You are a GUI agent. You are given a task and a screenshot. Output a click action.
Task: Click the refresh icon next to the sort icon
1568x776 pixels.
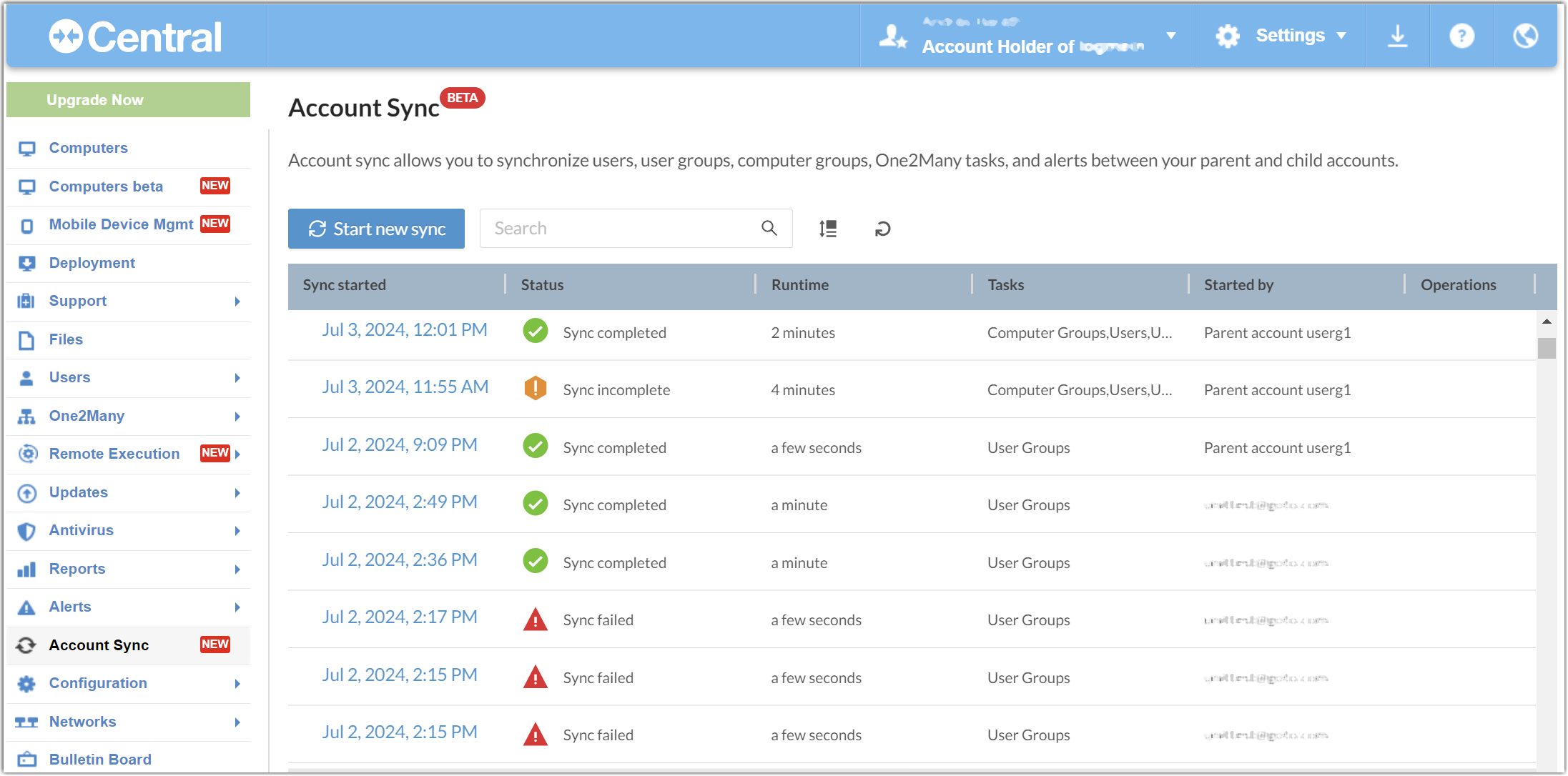tap(882, 229)
